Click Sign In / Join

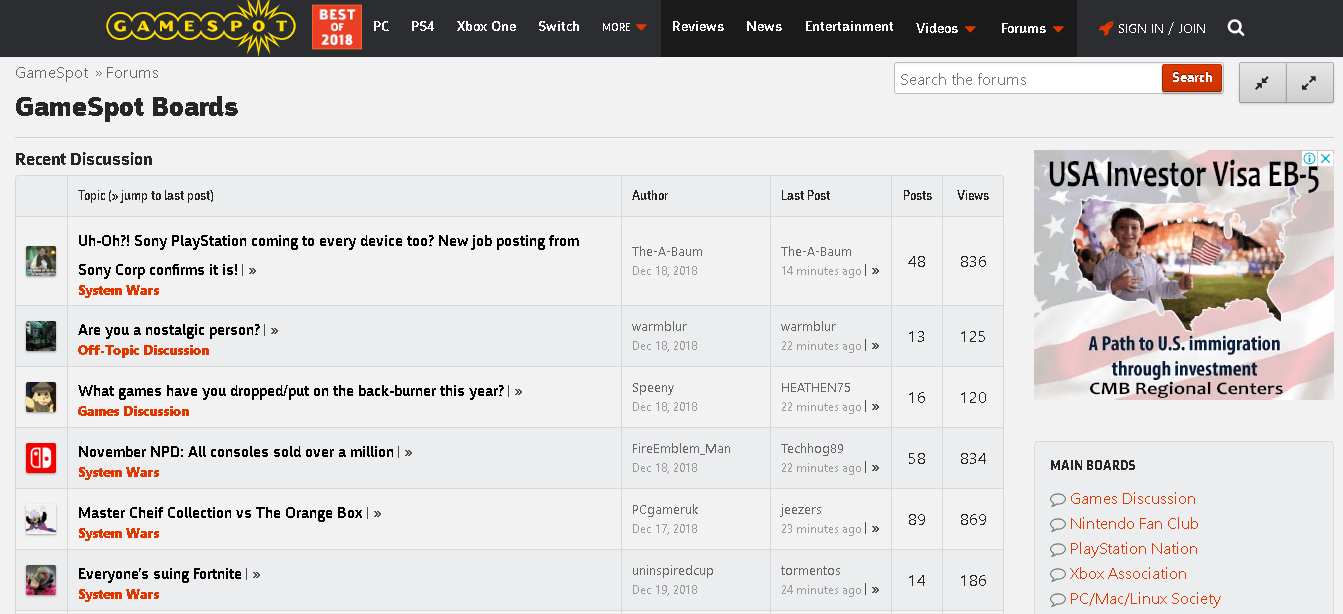(1152, 28)
